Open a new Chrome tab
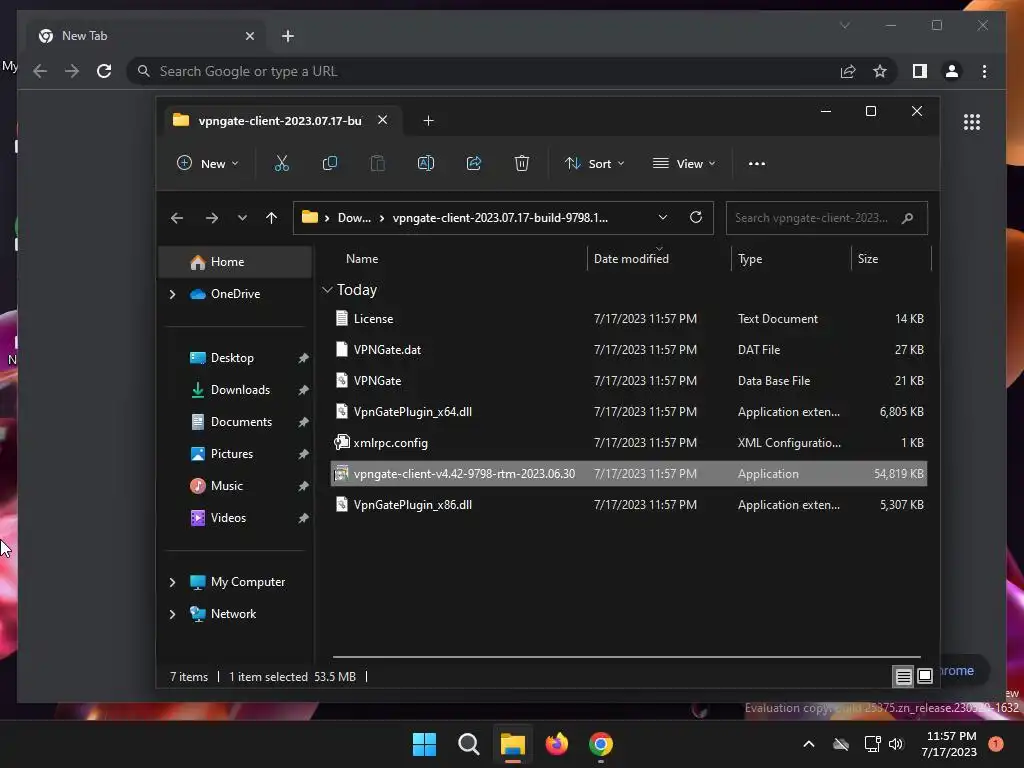Image resolution: width=1024 pixels, height=768 pixels. [x=288, y=36]
